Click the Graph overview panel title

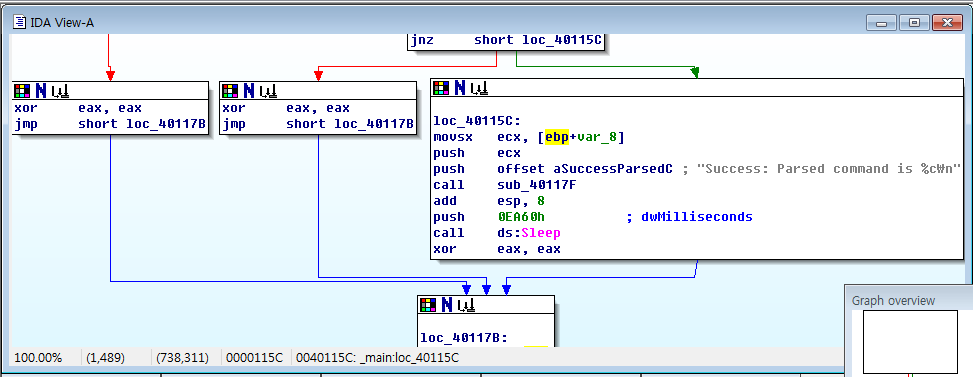pos(893,301)
